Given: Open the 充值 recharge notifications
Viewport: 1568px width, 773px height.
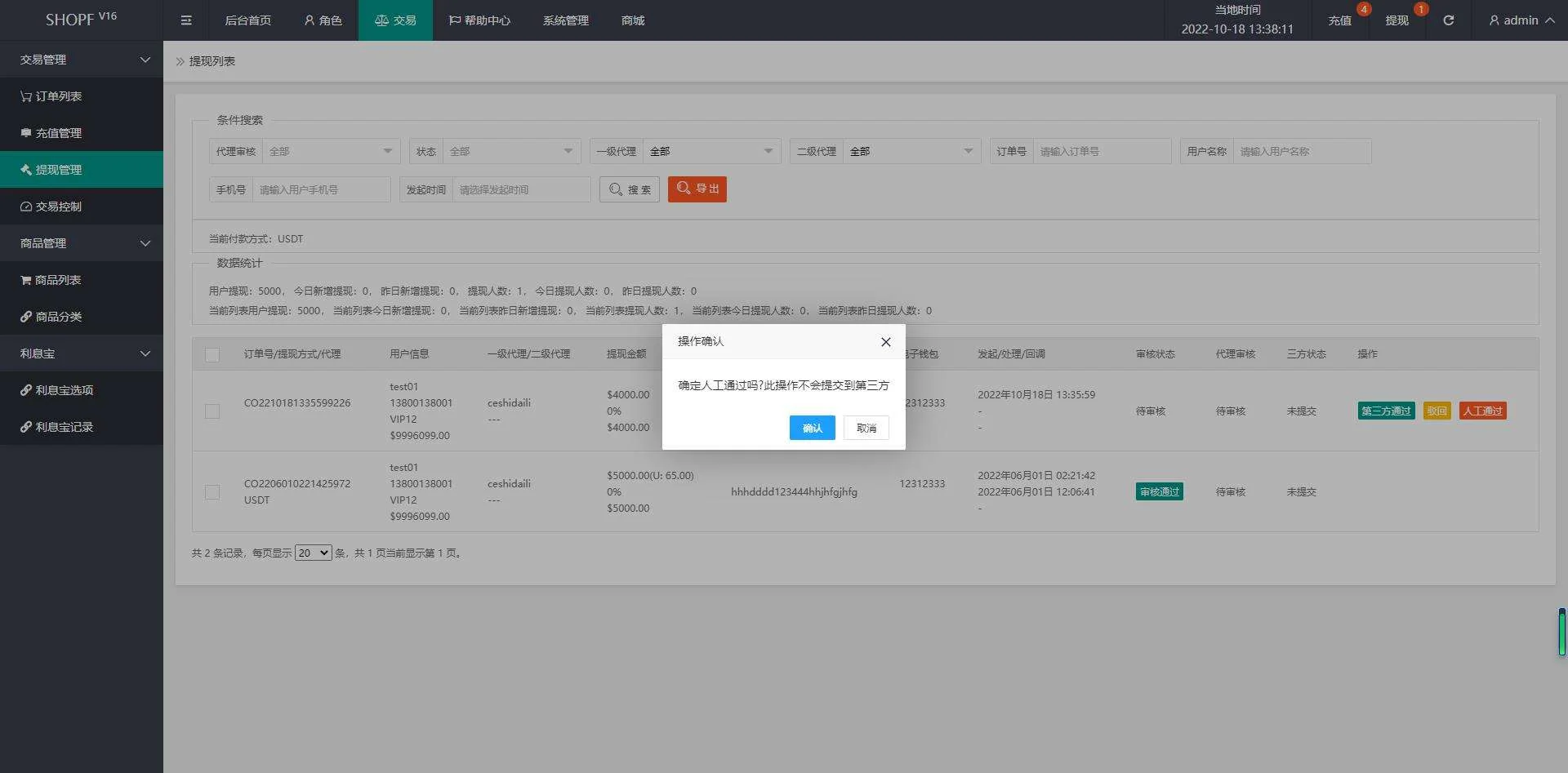Looking at the screenshot, I should coord(1339,20).
